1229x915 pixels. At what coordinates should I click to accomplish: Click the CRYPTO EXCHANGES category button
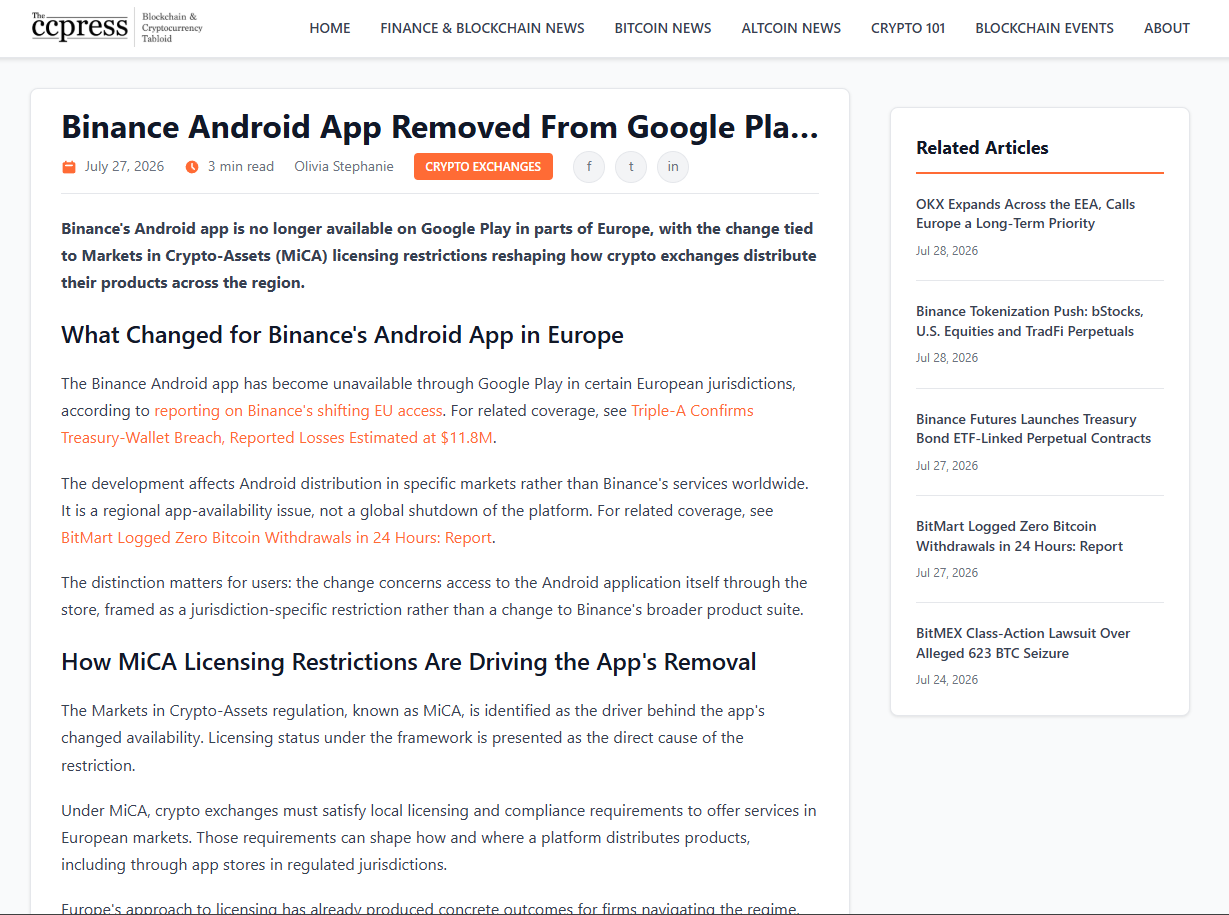pyautogui.click(x=483, y=167)
